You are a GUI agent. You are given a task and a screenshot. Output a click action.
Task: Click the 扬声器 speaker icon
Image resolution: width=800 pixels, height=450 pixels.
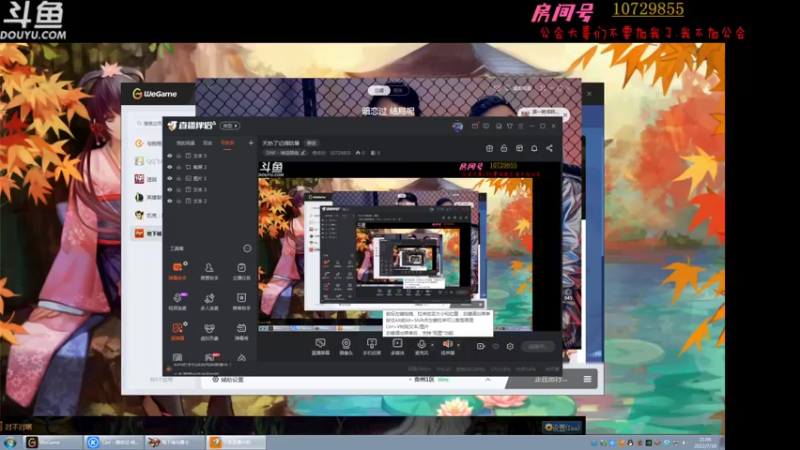[x=447, y=346]
